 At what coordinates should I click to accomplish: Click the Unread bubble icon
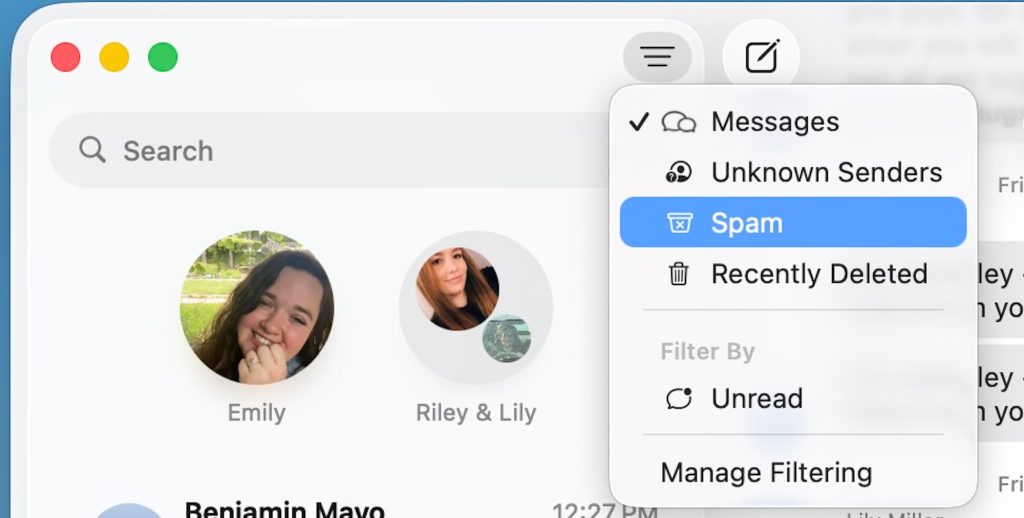coord(679,398)
